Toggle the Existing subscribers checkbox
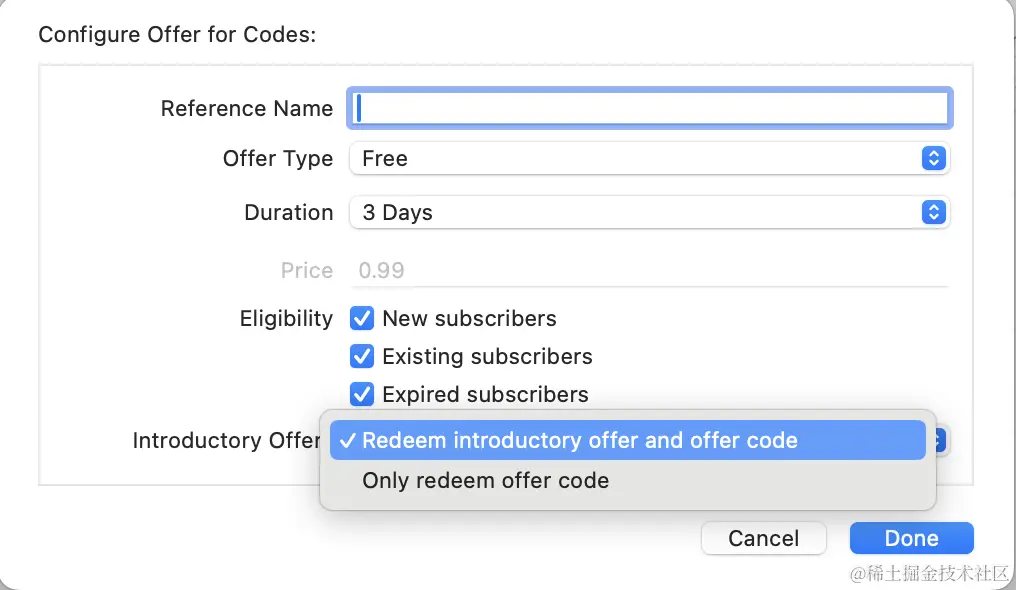 tap(362, 356)
